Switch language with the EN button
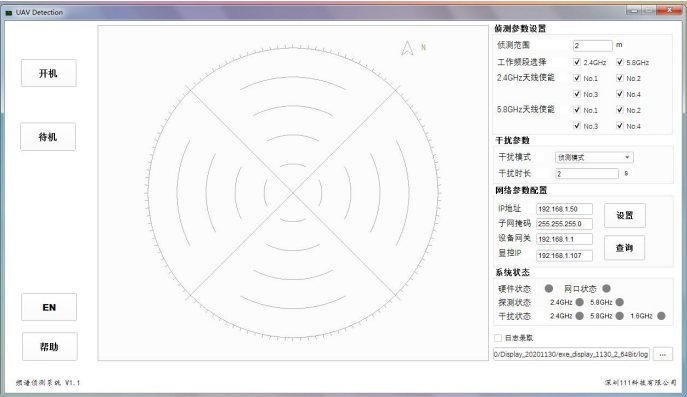 point(49,307)
